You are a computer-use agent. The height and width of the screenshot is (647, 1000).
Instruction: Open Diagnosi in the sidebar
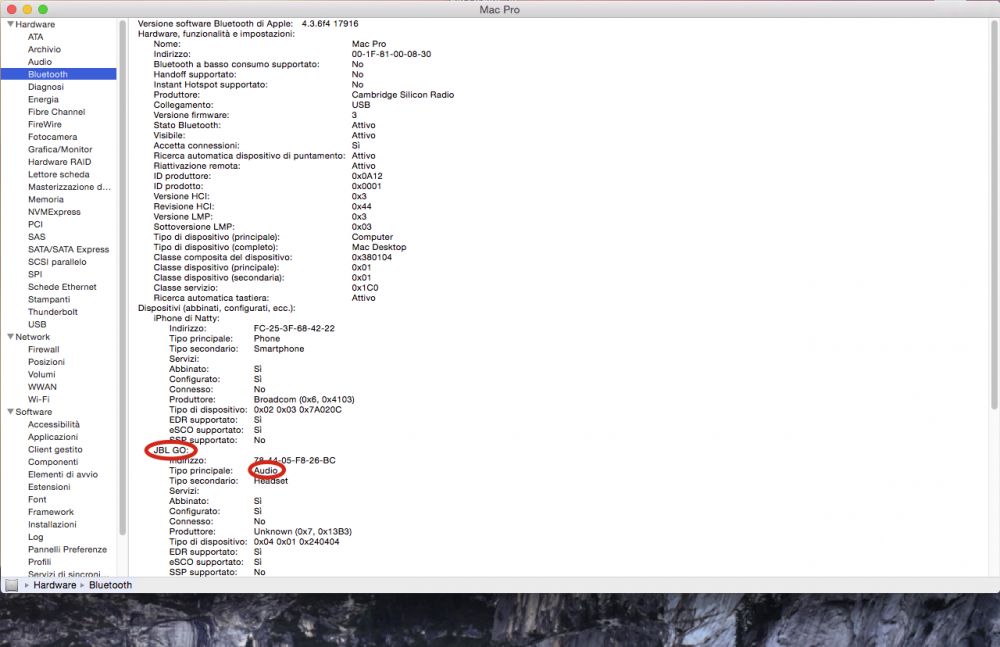[x=45, y=87]
